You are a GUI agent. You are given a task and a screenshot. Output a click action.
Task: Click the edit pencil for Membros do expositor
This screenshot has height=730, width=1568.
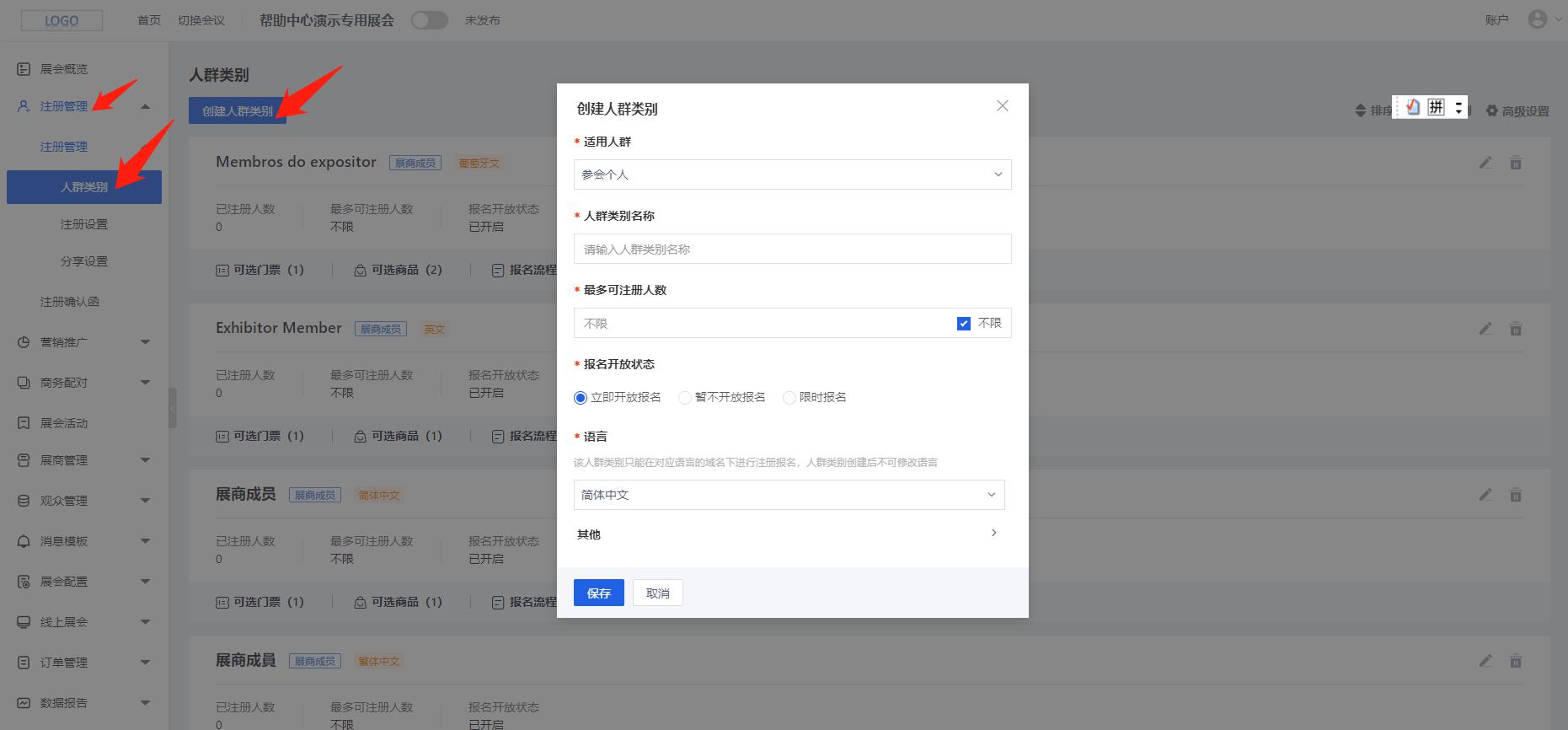[x=1485, y=163]
